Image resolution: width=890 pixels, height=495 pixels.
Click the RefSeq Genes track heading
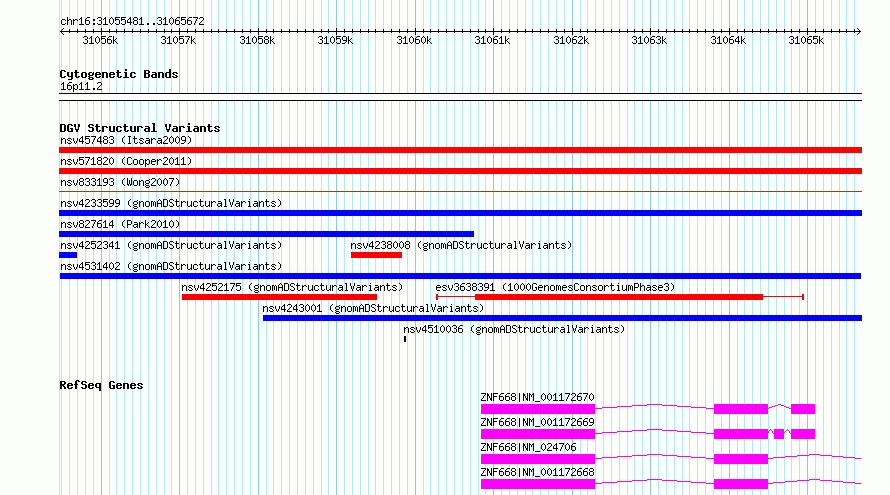[x=101, y=385]
